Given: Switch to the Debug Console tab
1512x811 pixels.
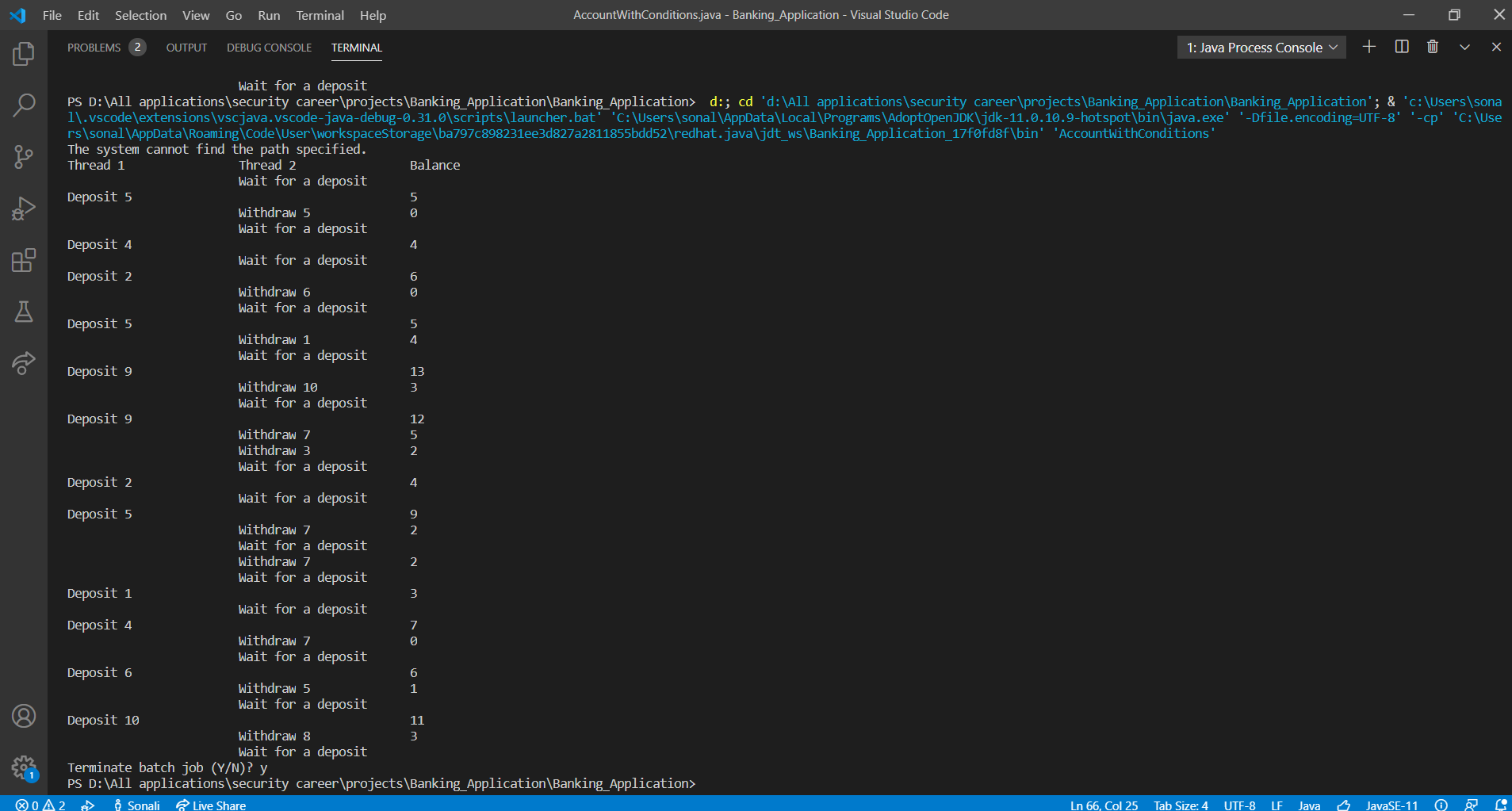Looking at the screenshot, I should [269, 48].
